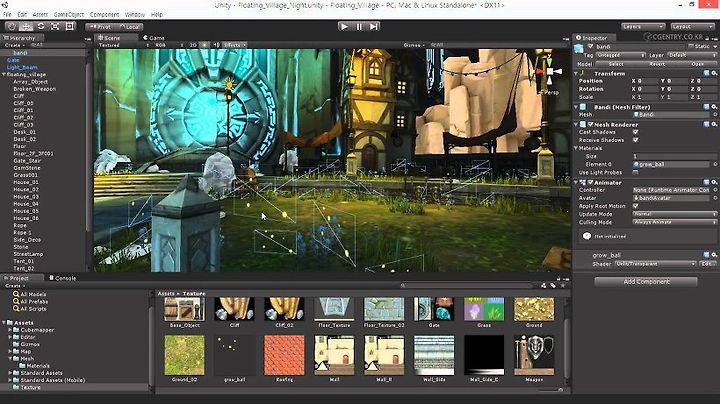
Task: Select the All Prefabs search filter
Action: coord(30,302)
